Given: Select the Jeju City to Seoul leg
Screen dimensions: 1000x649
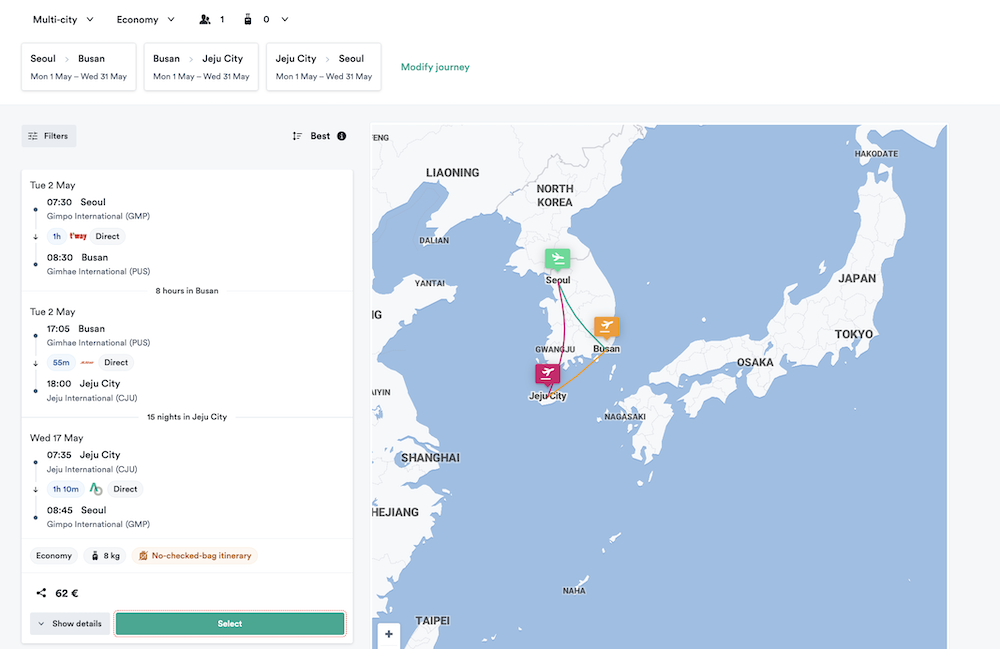Looking at the screenshot, I should tap(323, 67).
